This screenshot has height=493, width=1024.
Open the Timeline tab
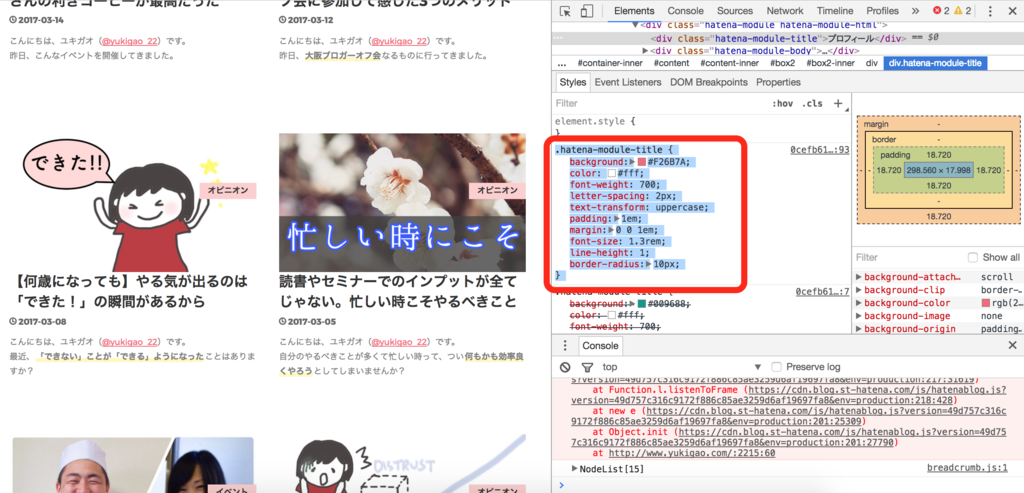click(835, 11)
